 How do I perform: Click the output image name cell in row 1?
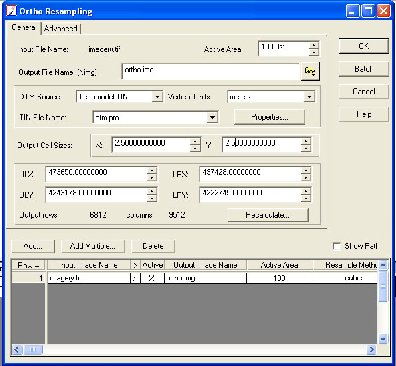point(205,278)
